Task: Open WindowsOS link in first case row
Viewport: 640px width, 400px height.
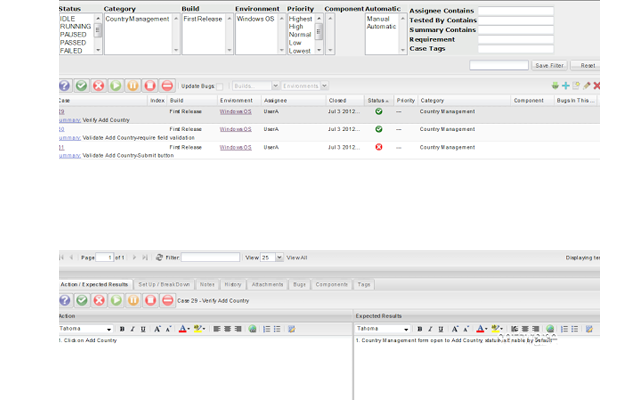Action: pos(235,112)
